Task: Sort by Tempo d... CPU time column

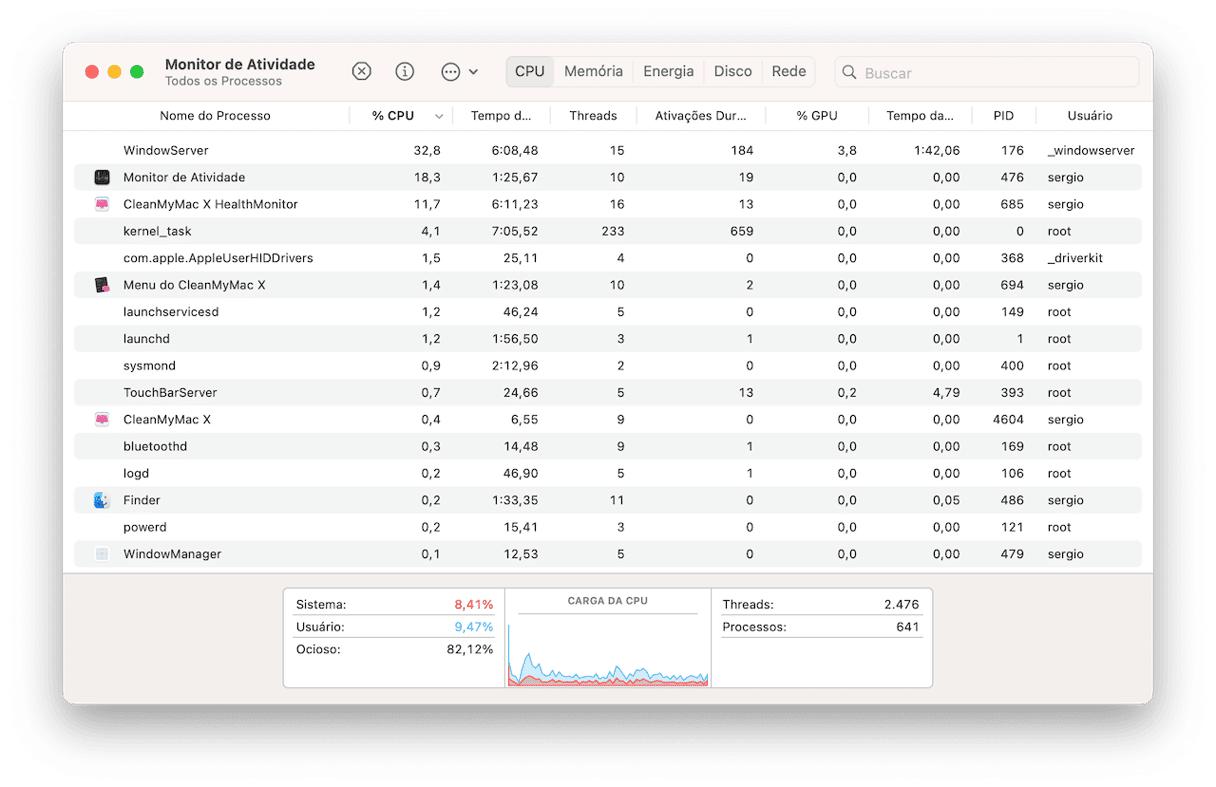Action: [501, 116]
